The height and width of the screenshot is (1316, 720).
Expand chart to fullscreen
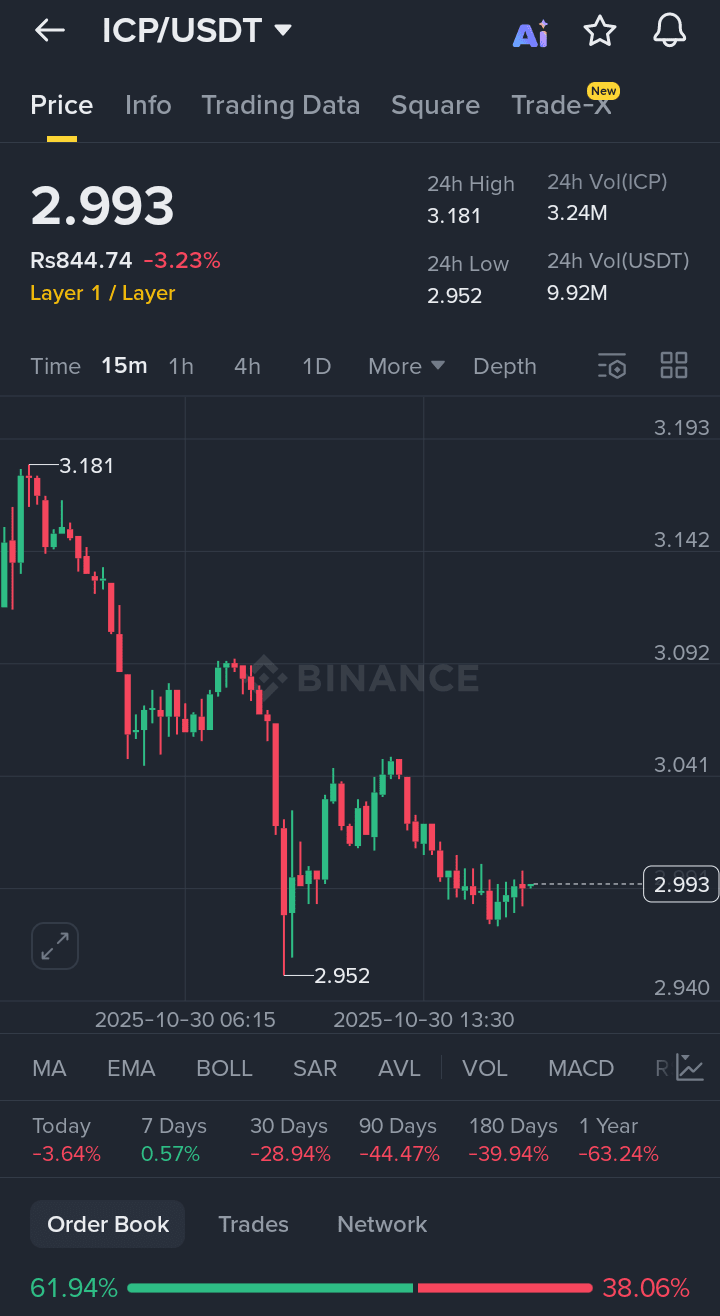pos(55,945)
